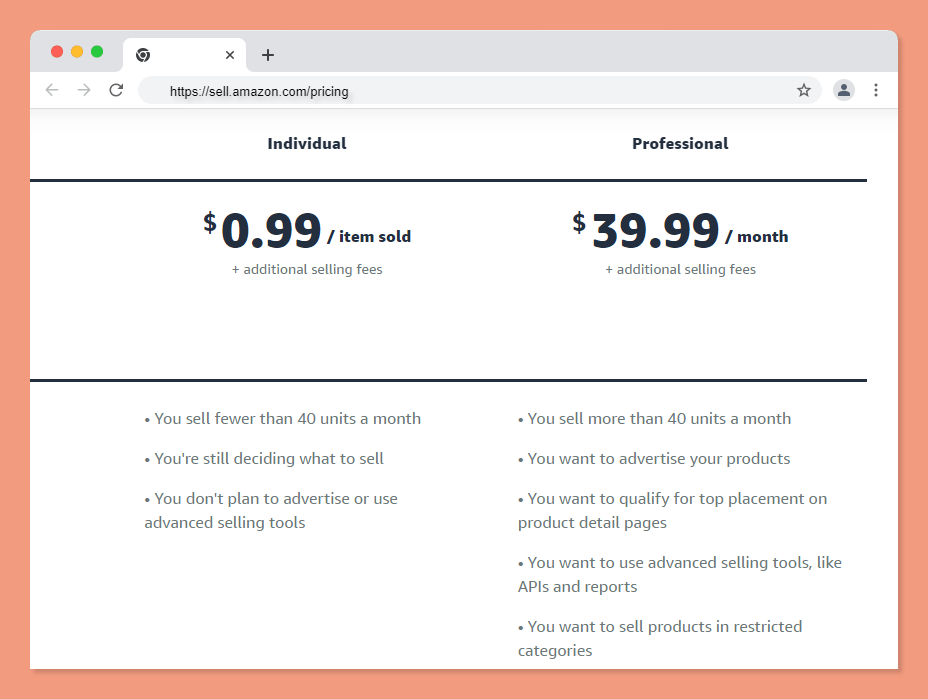Maximize the window with the green button
Screen dimensions: 928x699
click(x=97, y=51)
